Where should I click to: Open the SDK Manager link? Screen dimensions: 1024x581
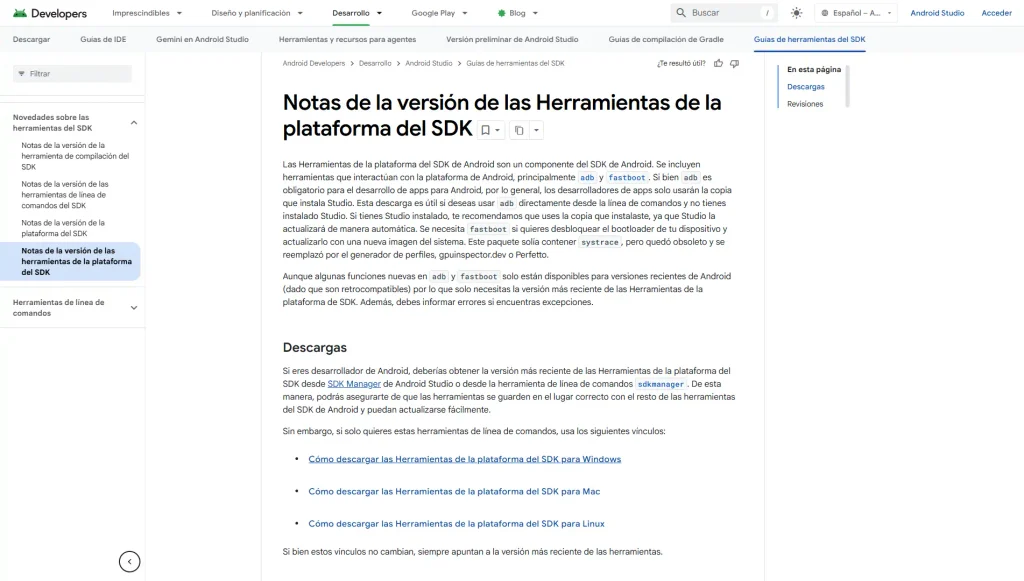tap(354, 384)
